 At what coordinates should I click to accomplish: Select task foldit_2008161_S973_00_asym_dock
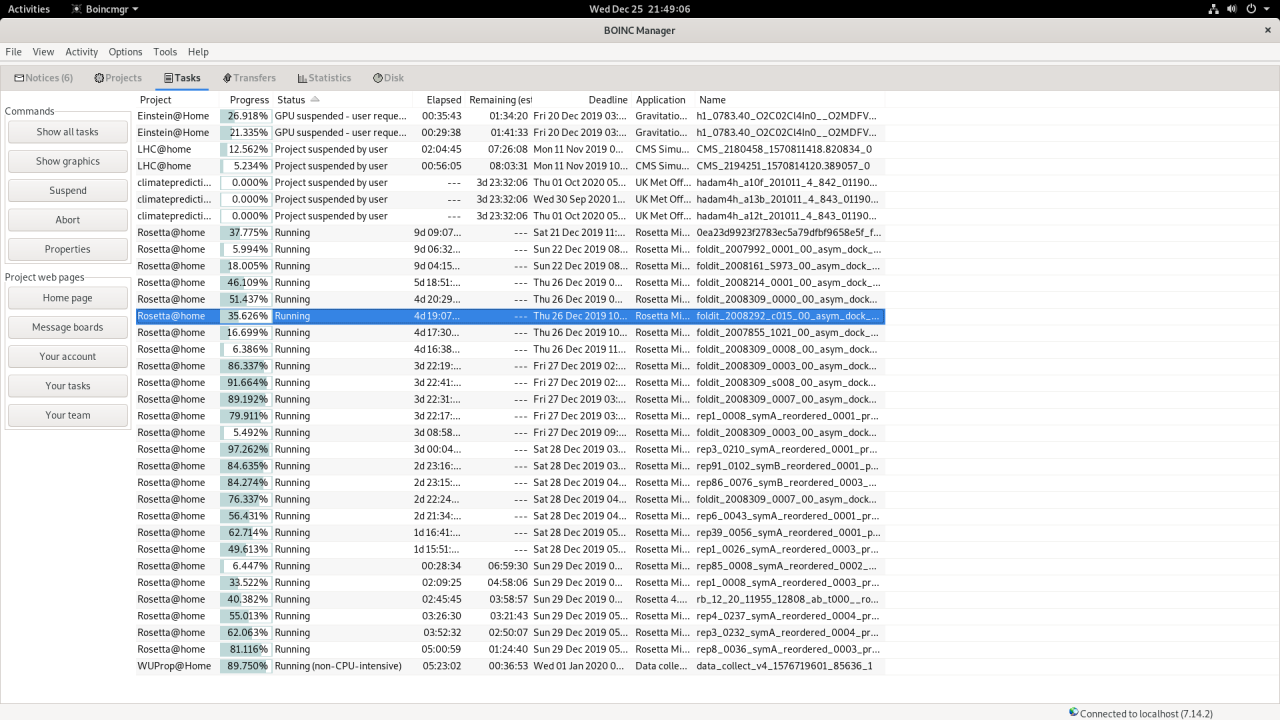pyautogui.click(x=510, y=266)
